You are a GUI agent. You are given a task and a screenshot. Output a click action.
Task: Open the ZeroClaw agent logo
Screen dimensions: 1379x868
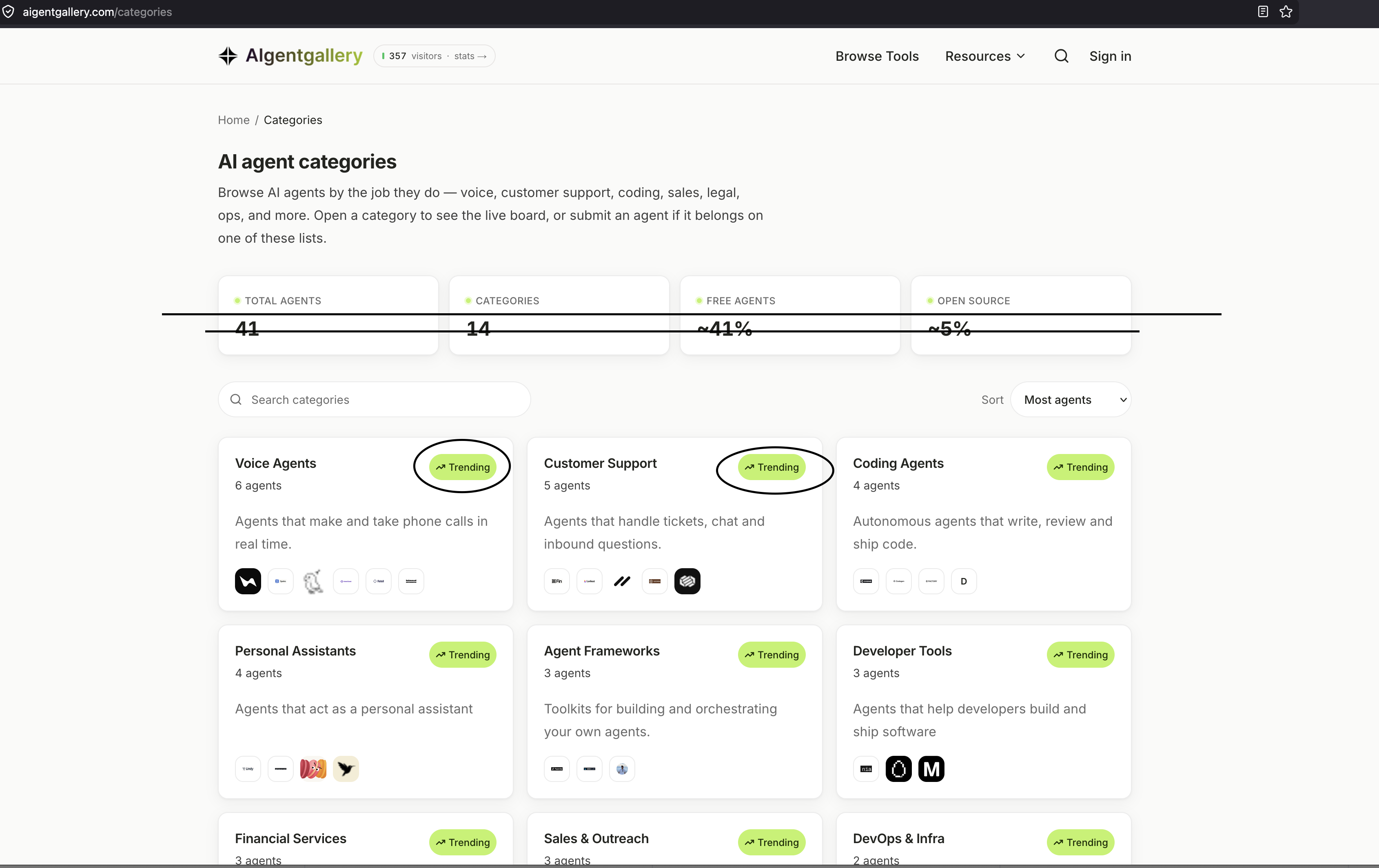(x=589, y=769)
